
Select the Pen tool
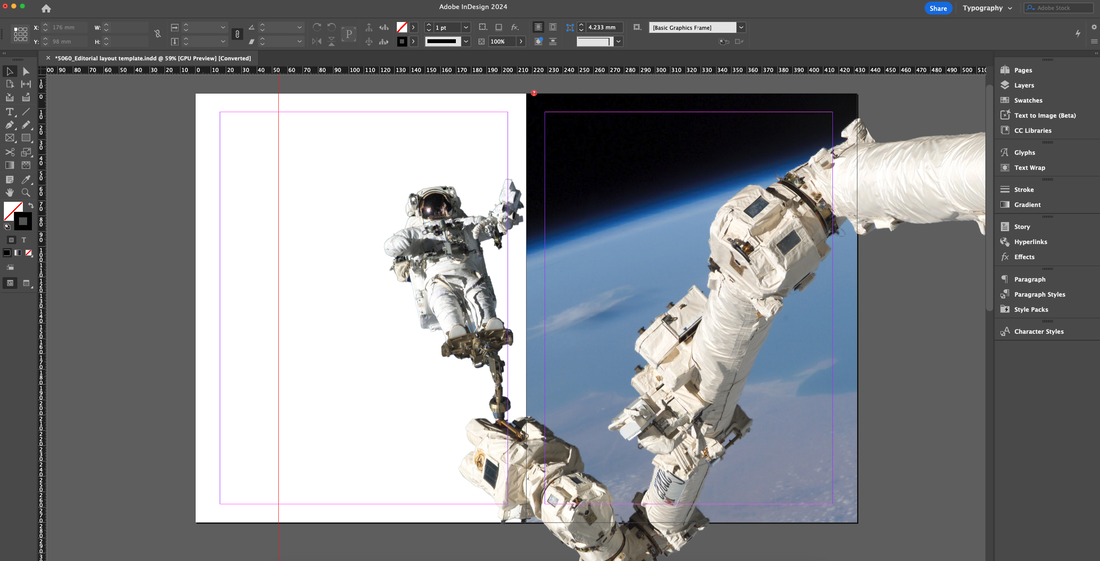point(10,125)
